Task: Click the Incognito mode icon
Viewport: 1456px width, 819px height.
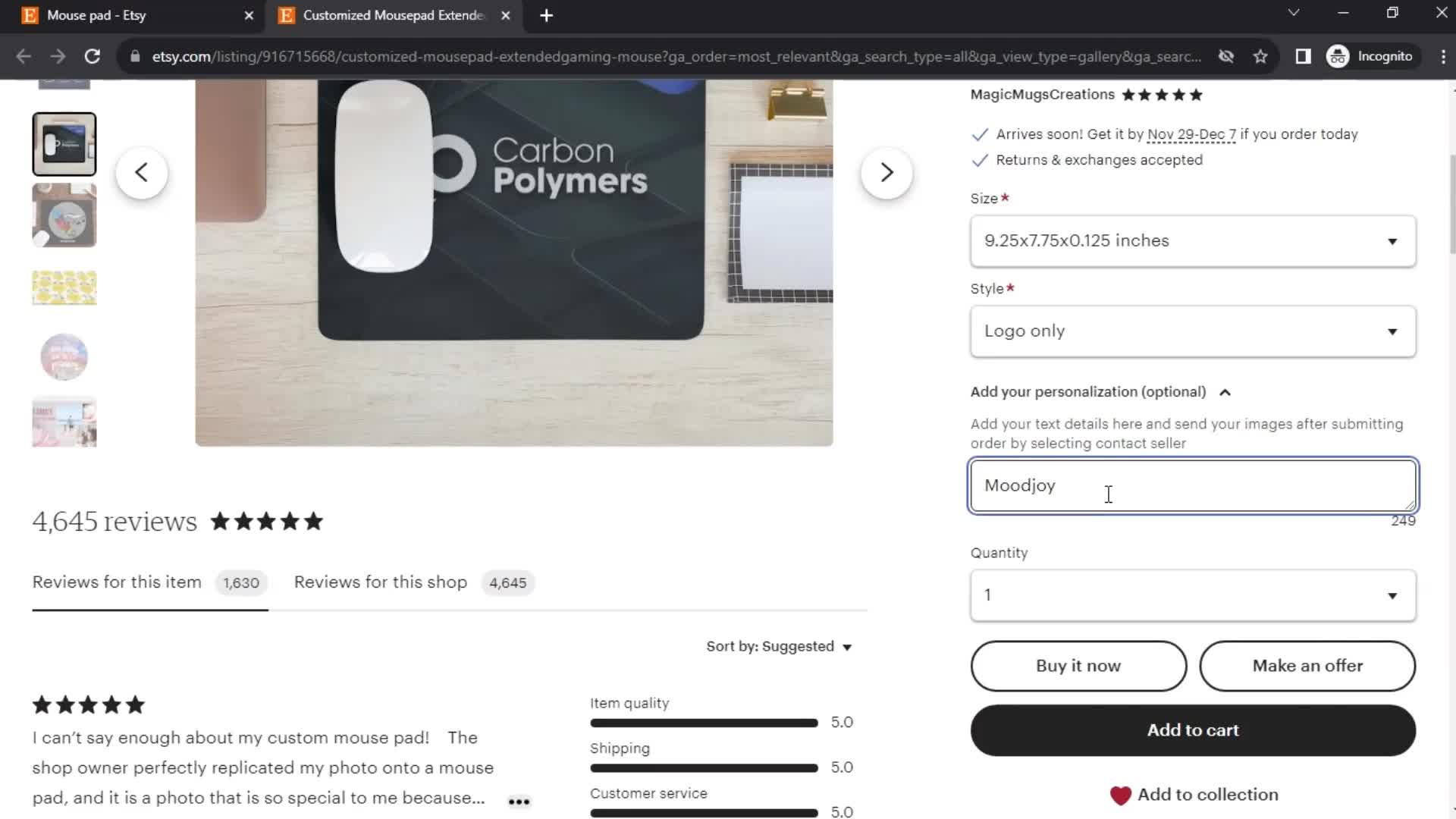Action: [1340, 56]
